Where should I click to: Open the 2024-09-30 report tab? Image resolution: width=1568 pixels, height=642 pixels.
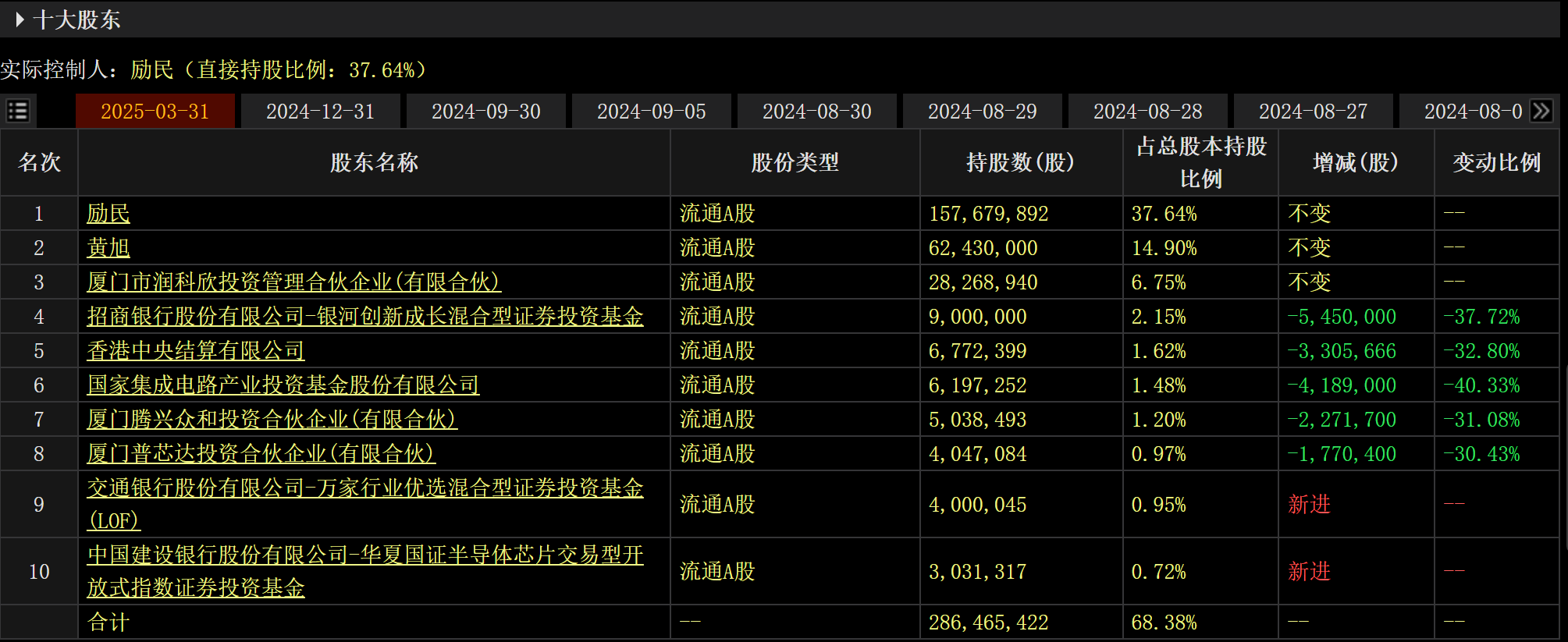tap(486, 112)
